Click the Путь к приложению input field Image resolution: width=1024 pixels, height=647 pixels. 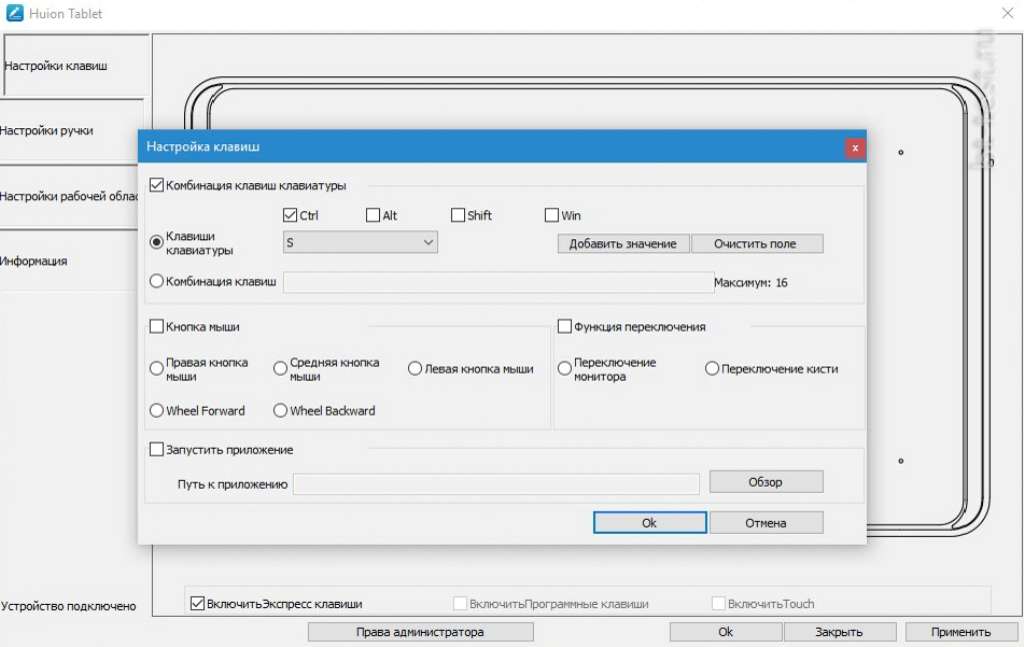point(495,484)
